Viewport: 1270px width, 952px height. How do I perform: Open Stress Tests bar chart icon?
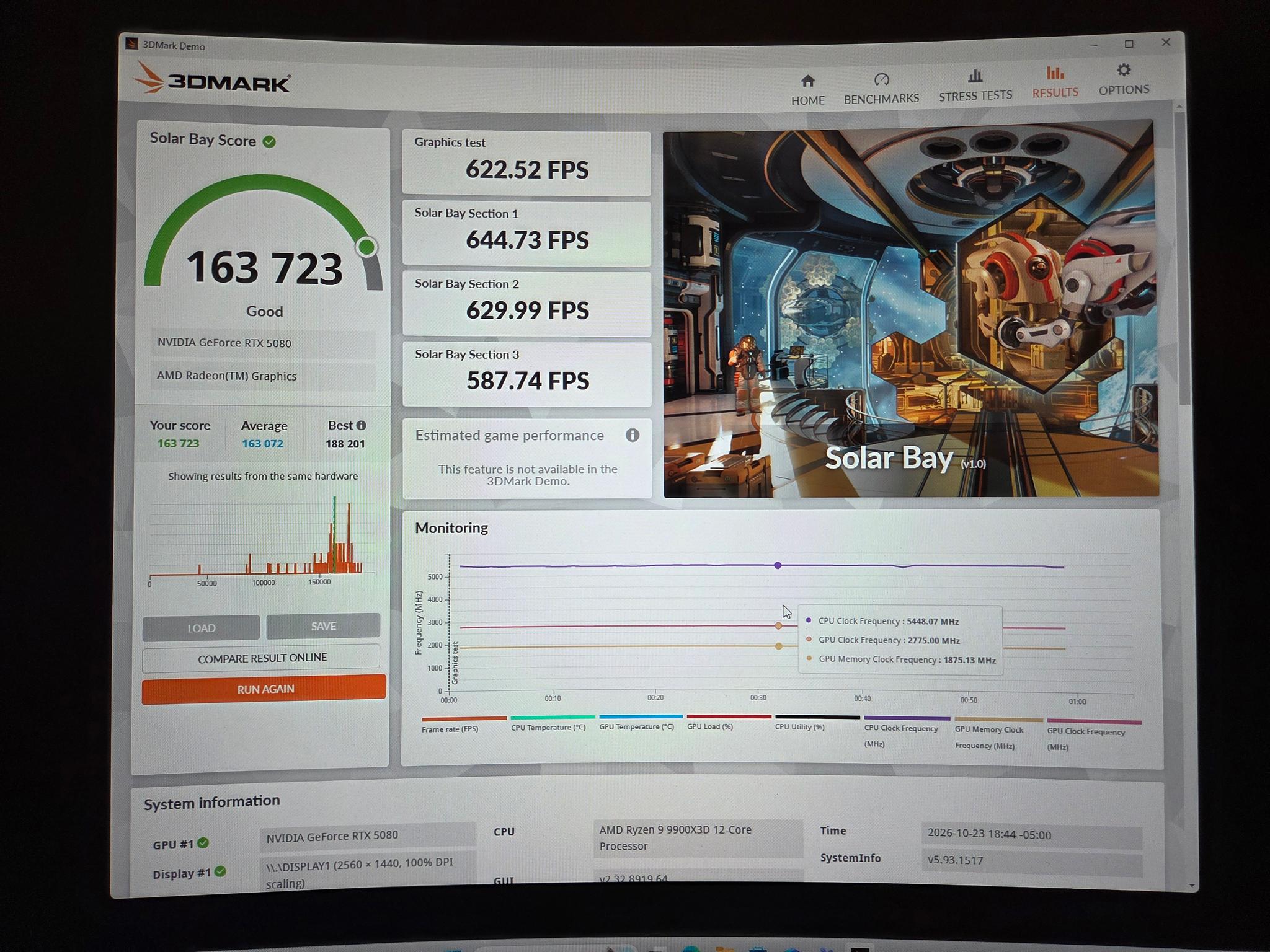[x=975, y=76]
